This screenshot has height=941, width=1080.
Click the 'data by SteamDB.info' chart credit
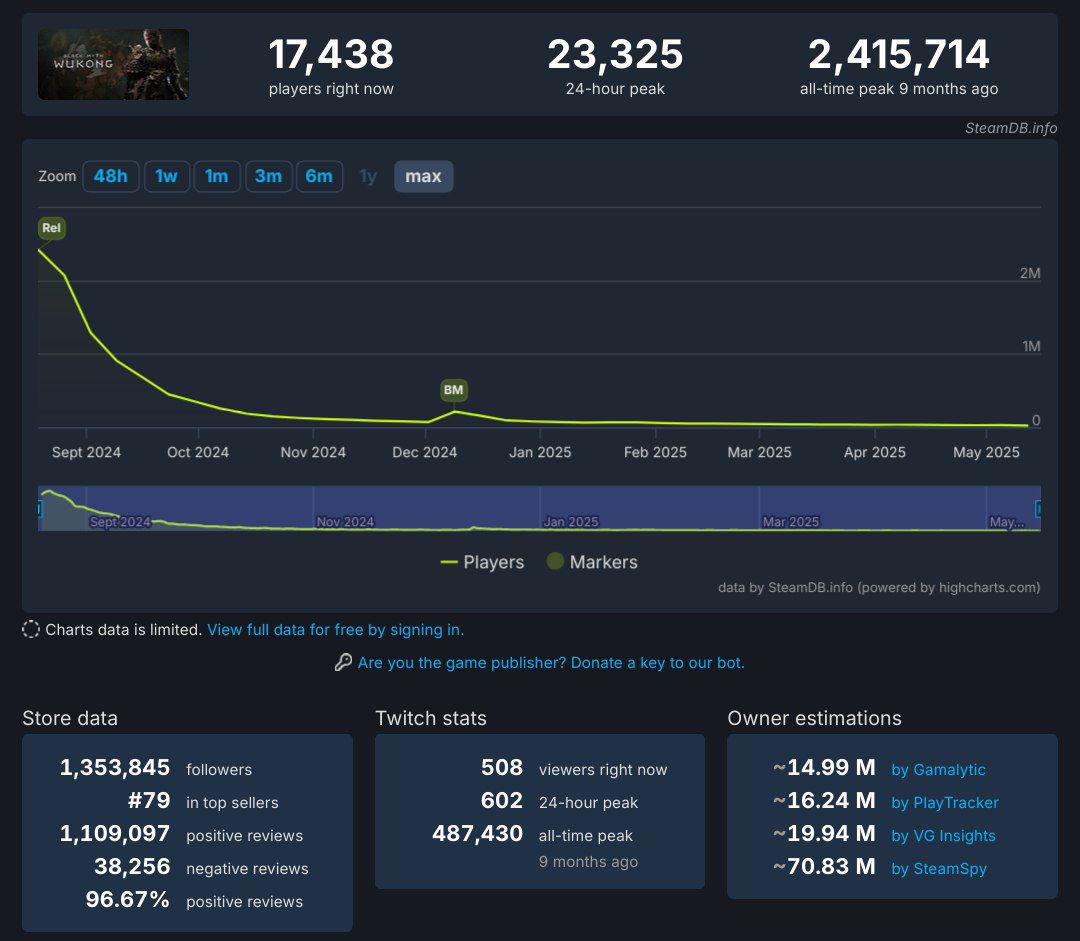click(x=879, y=588)
